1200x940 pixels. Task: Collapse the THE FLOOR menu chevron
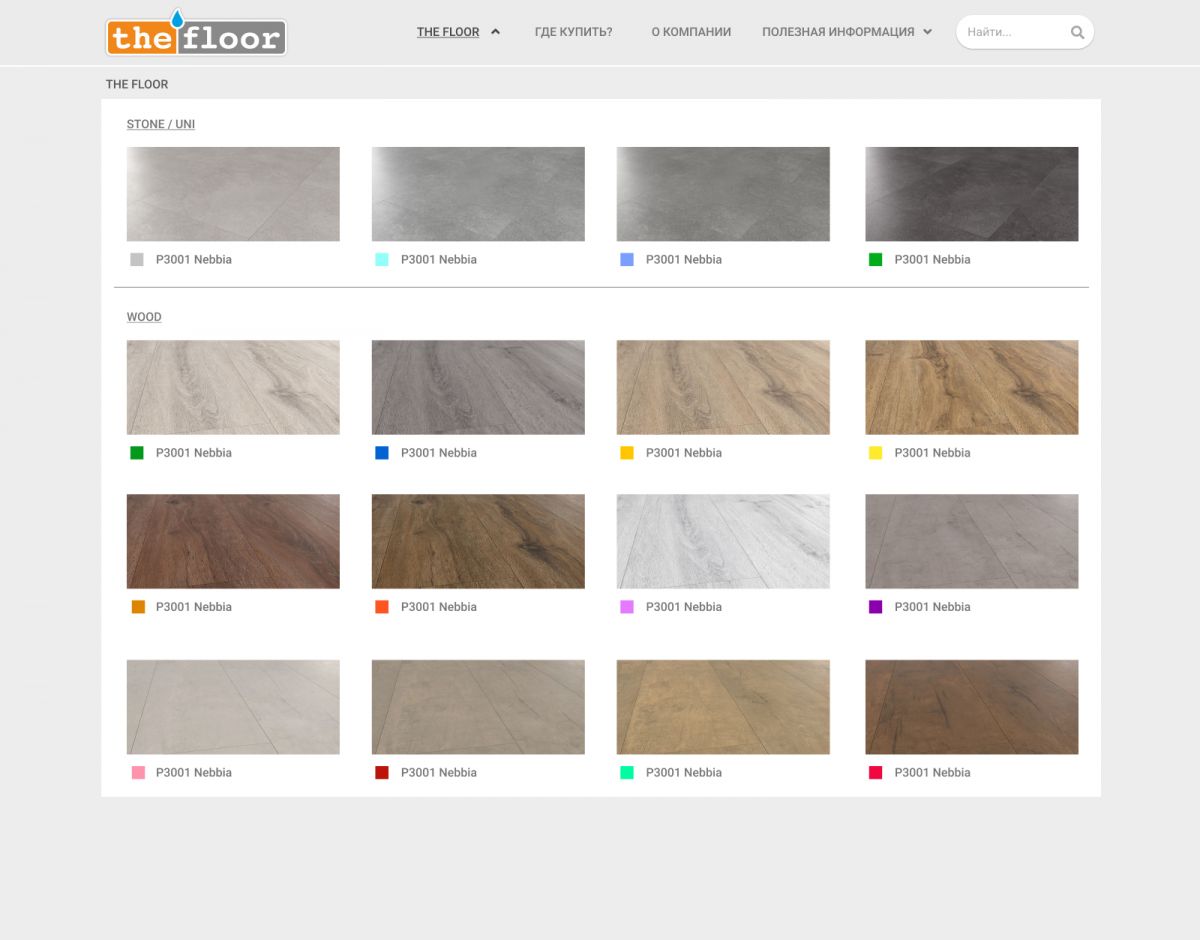[495, 32]
